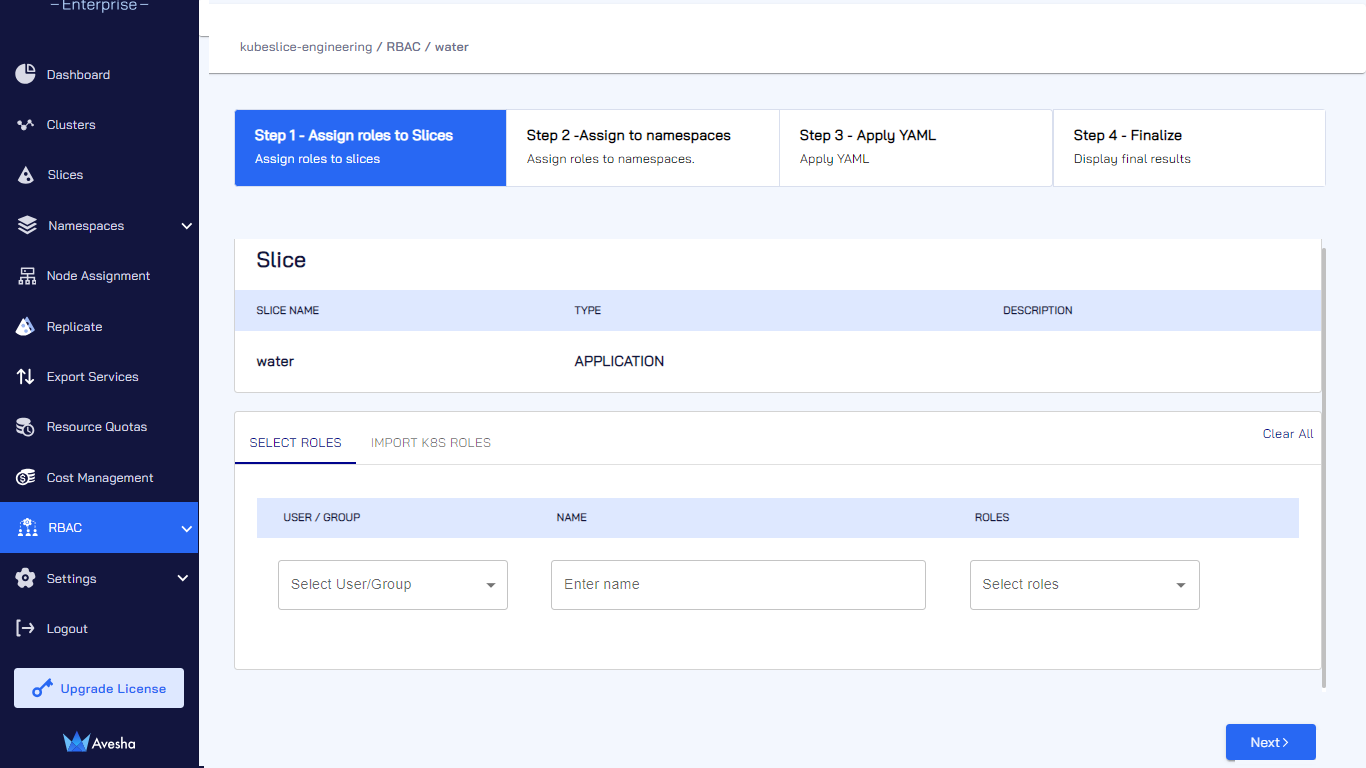1366x768 pixels.
Task: Click the Resource Quotas icon
Action: point(26,427)
